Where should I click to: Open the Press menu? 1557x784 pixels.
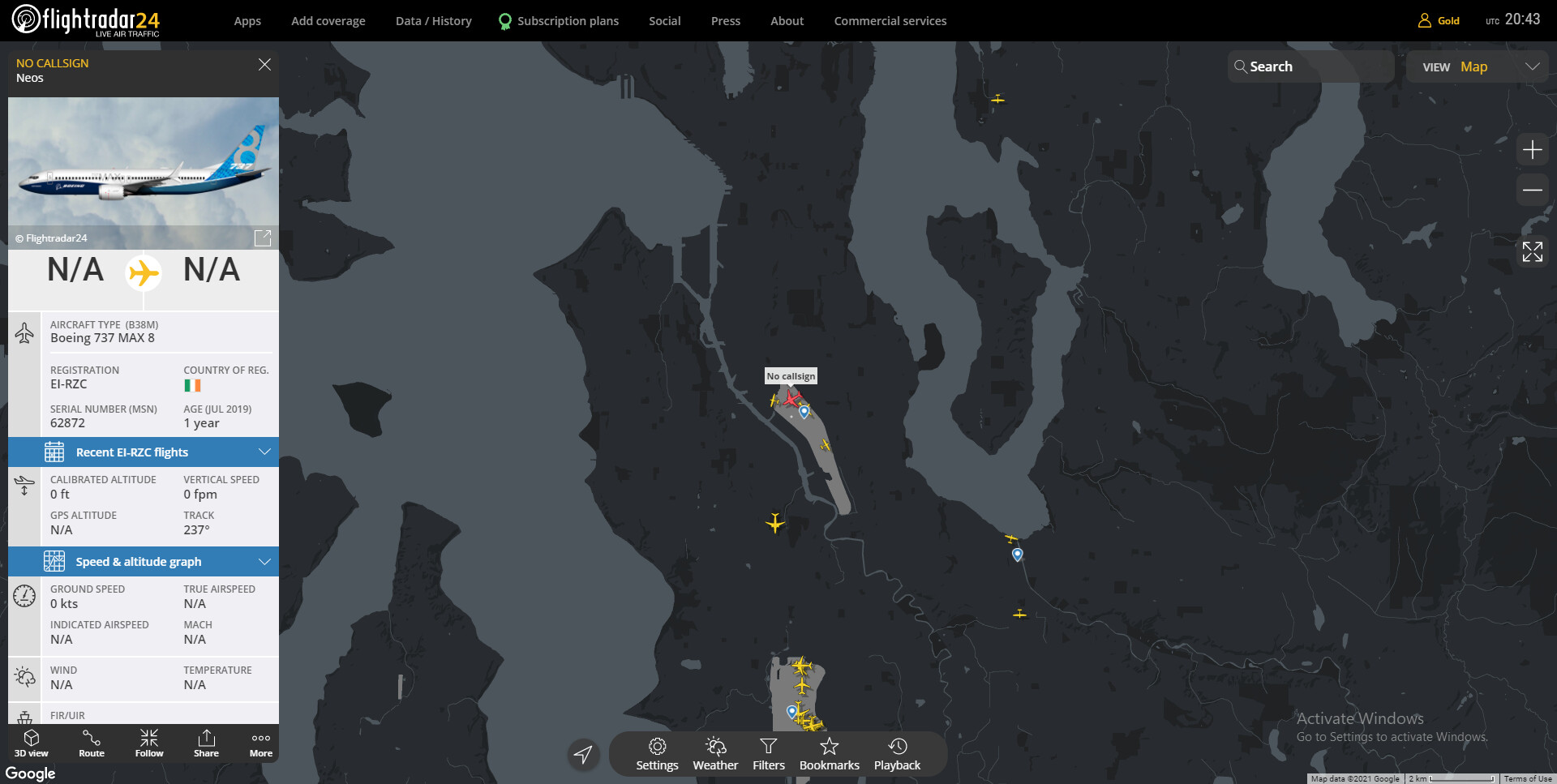coord(726,21)
